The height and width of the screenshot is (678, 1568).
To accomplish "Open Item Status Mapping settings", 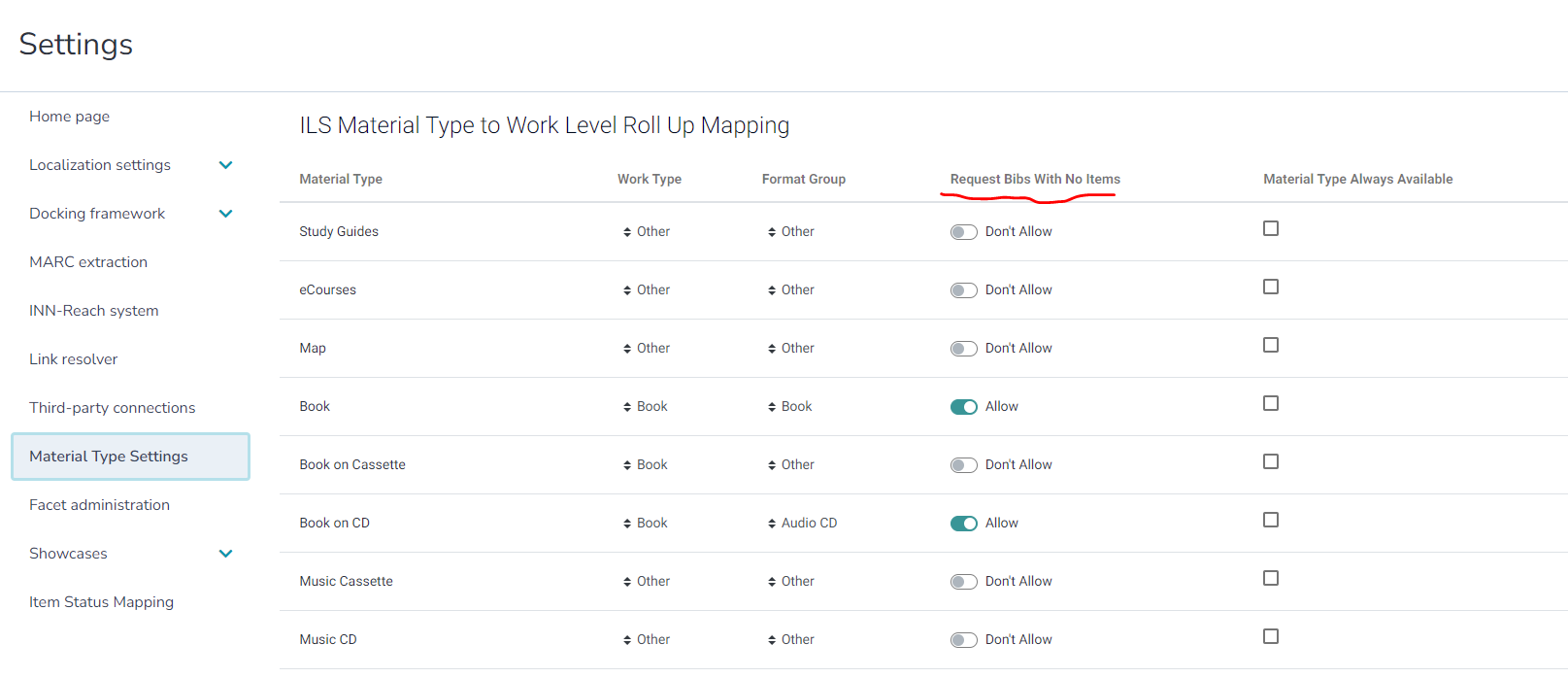I will [102, 602].
